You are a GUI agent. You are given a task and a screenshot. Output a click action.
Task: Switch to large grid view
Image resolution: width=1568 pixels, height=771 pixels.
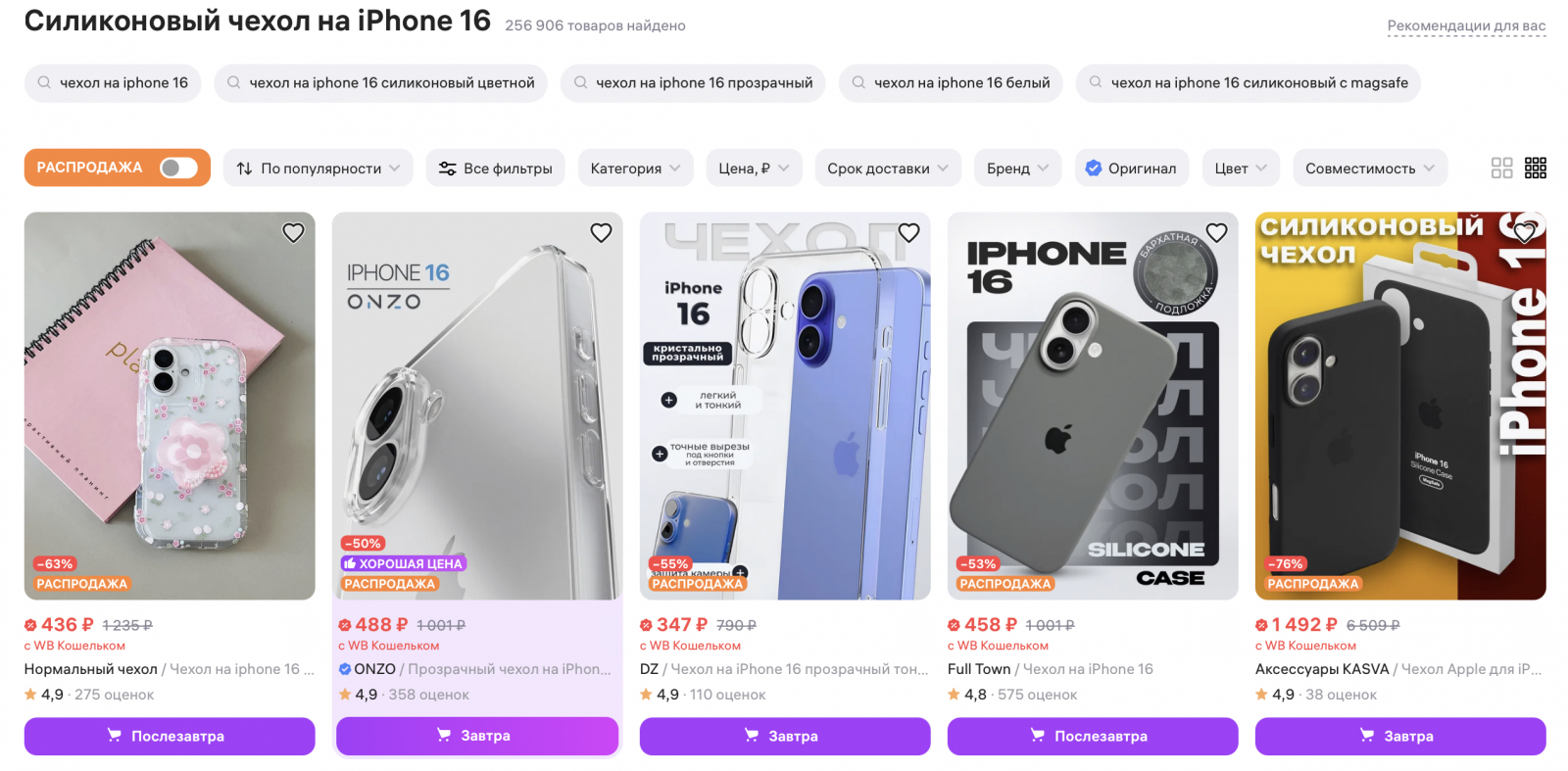(1501, 169)
